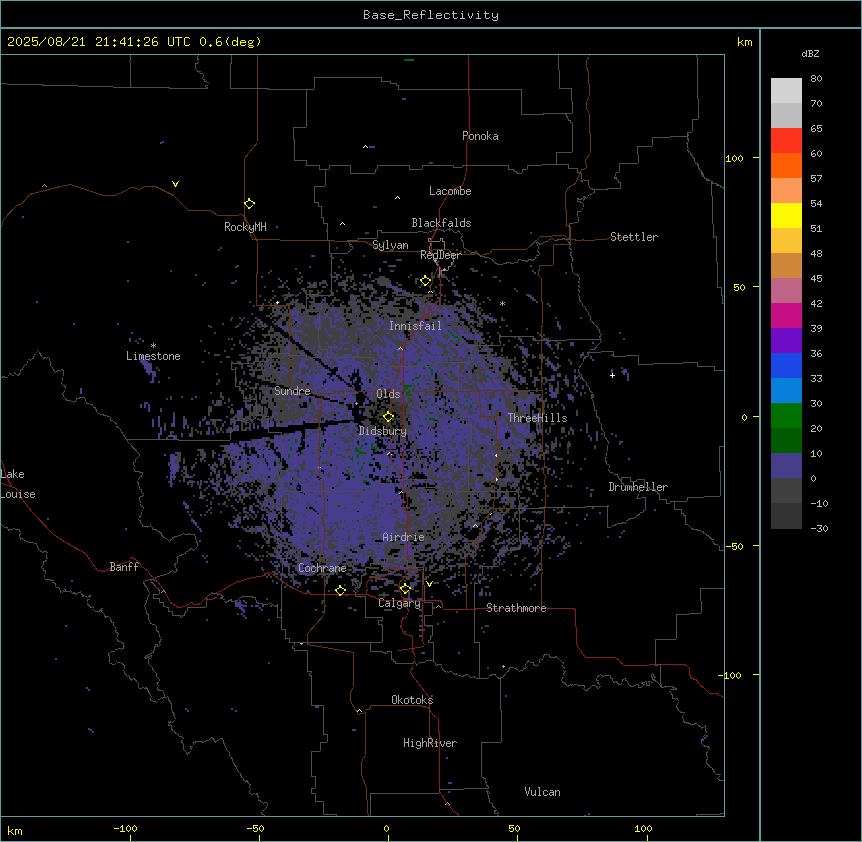Click the dBZ legend heading
The image size is (862, 842).
pyautogui.click(x=810, y=53)
